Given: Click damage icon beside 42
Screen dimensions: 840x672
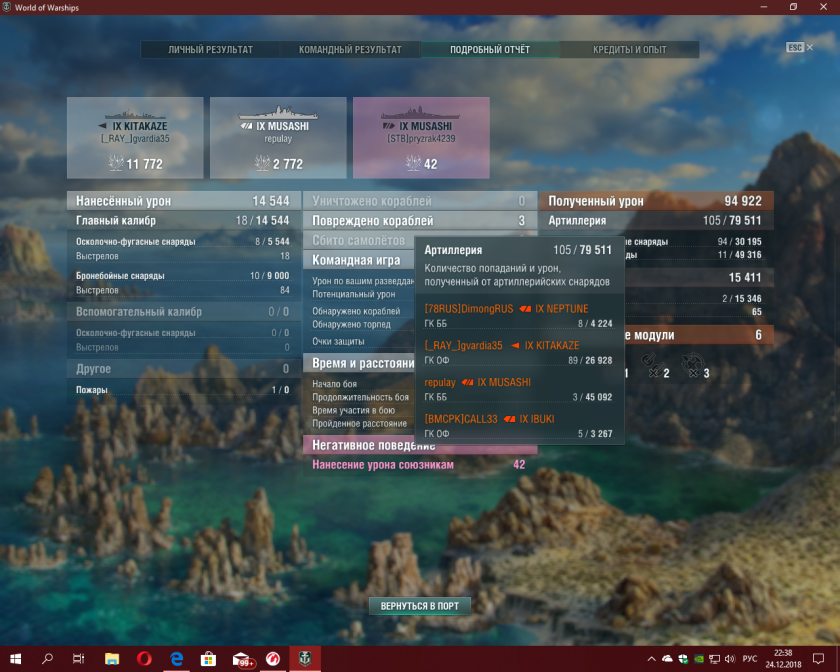Looking at the screenshot, I should click(x=413, y=163).
